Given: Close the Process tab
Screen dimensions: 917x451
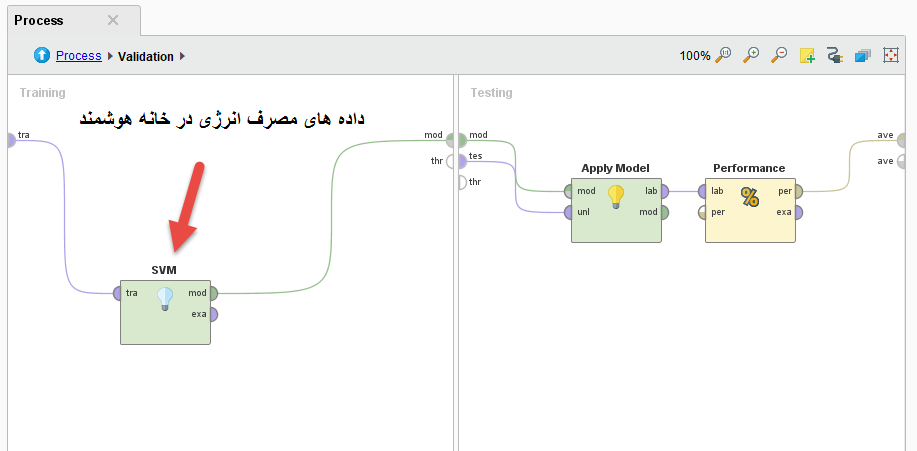Looking at the screenshot, I should [113, 20].
